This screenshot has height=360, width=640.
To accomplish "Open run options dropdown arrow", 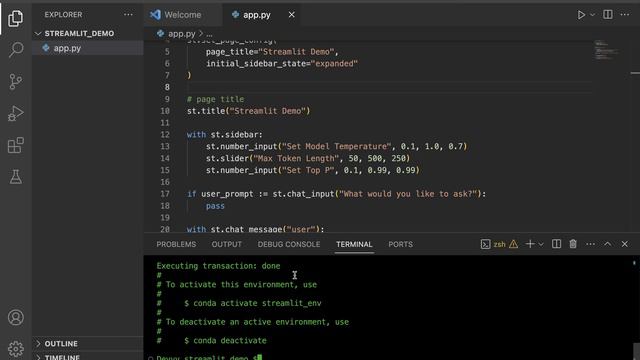I will (592, 15).
